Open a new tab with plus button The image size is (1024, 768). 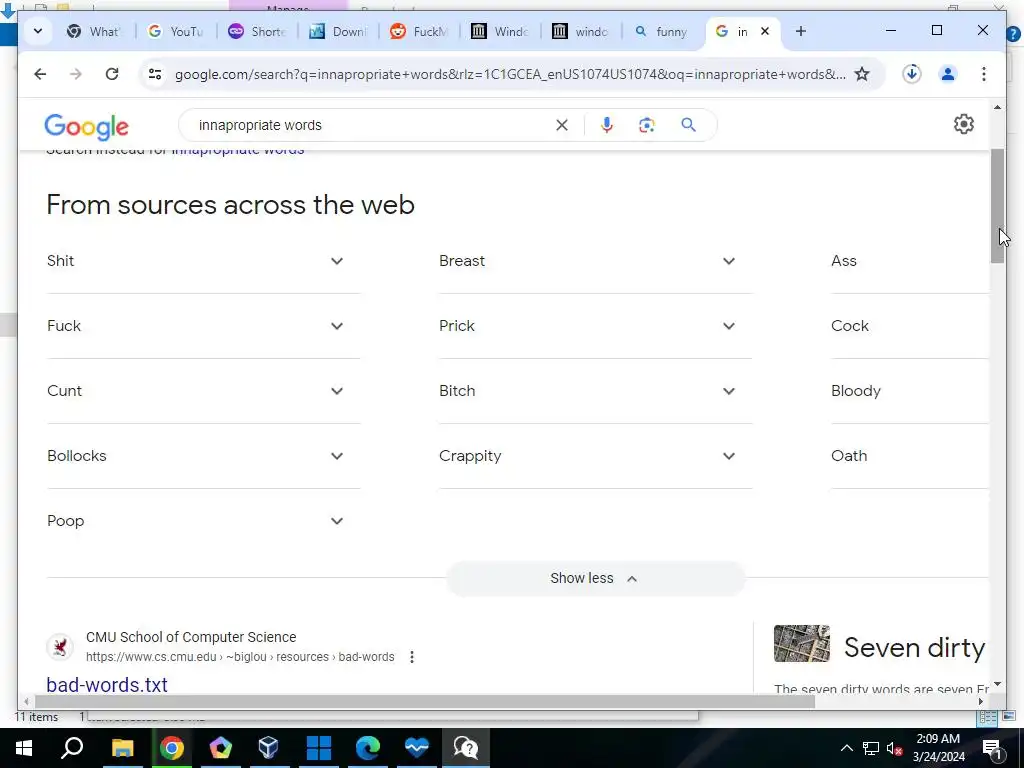801,31
